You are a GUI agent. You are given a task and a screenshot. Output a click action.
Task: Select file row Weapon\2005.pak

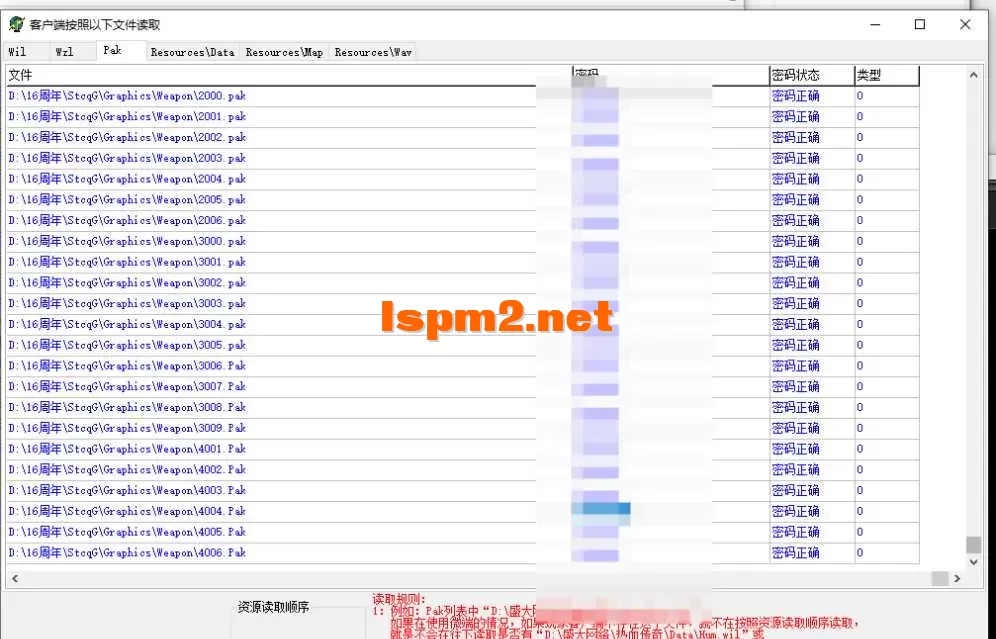click(x=462, y=200)
